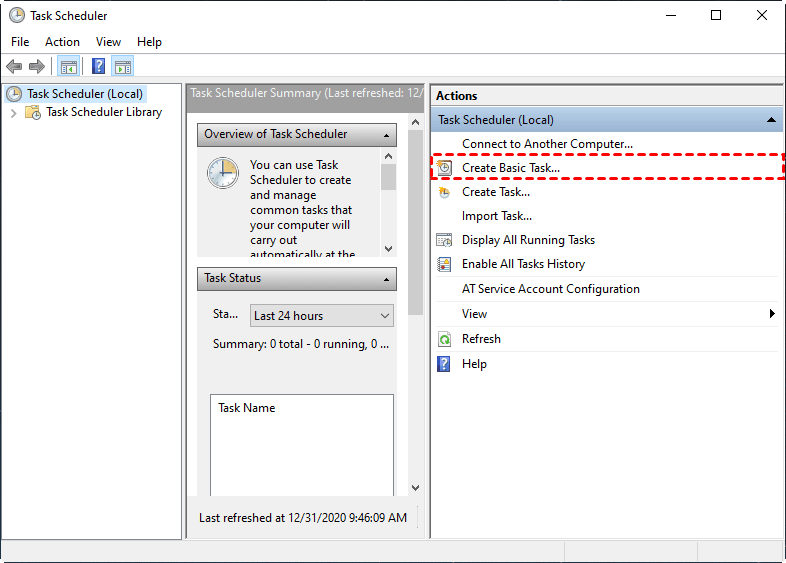
Task: Click the blue Help question-mark toolbar icon
Action: tap(98, 67)
